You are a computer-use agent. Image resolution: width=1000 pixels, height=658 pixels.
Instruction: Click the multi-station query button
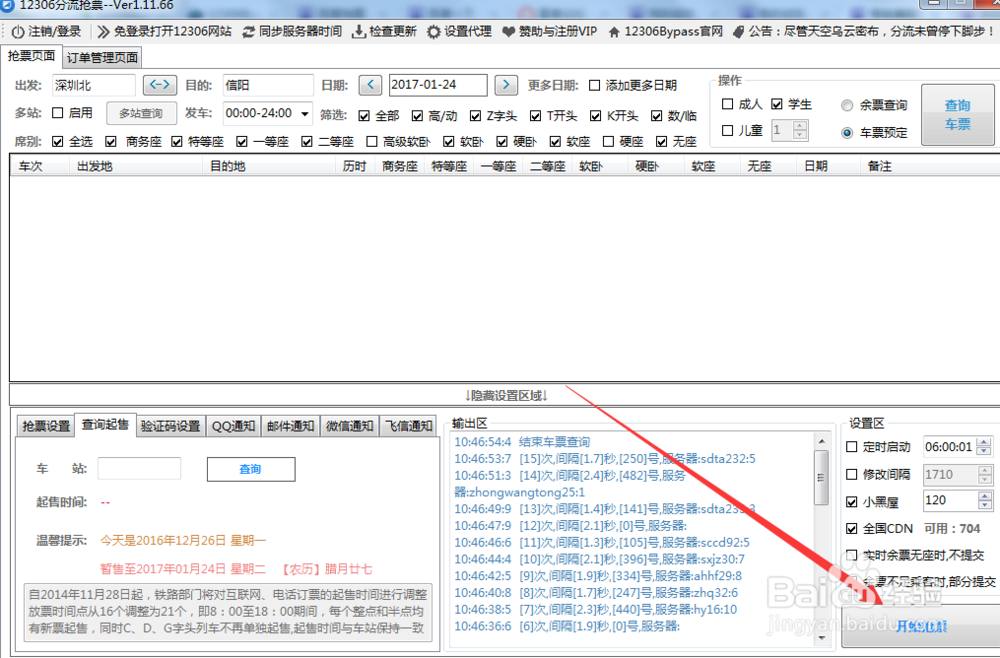pyautogui.click(x=141, y=113)
